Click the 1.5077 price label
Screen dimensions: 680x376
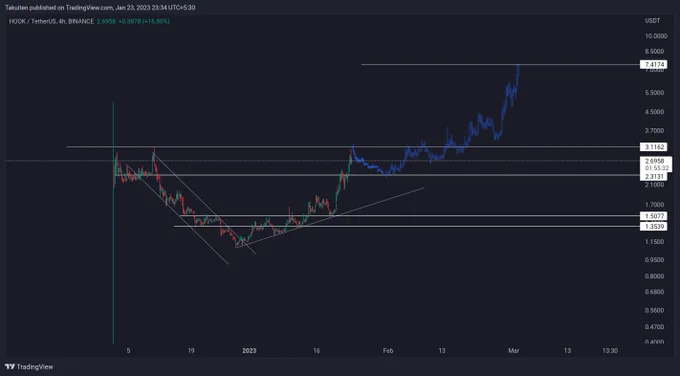point(654,216)
